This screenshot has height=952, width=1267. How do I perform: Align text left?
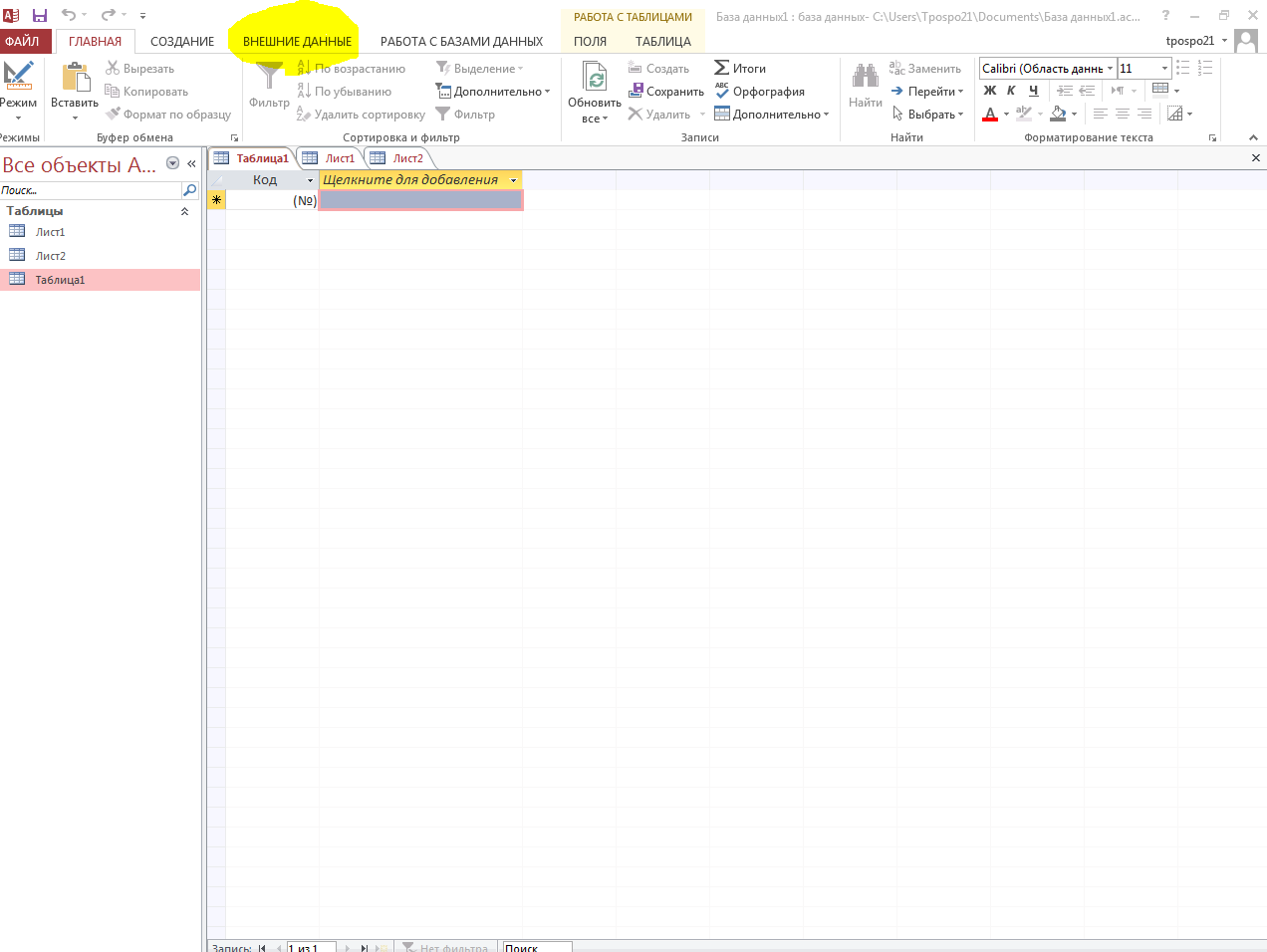(x=1101, y=114)
